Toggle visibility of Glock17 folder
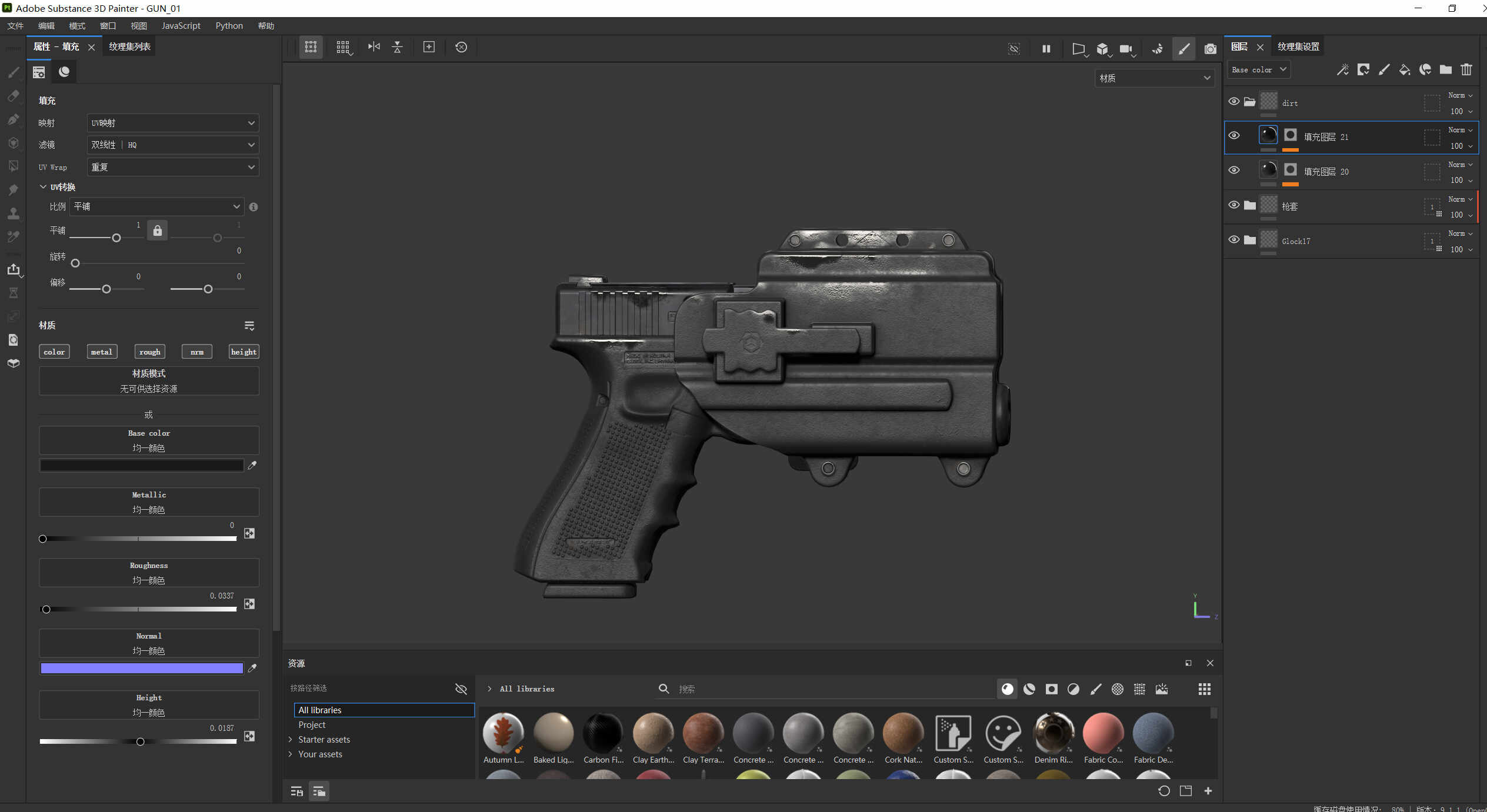The image size is (1487, 812). point(1234,240)
